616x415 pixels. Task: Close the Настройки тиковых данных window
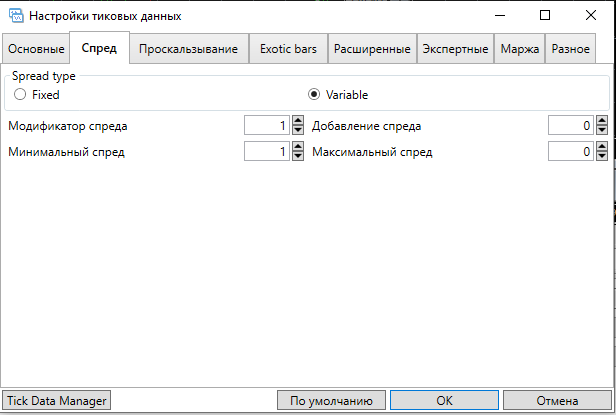tap(590, 16)
